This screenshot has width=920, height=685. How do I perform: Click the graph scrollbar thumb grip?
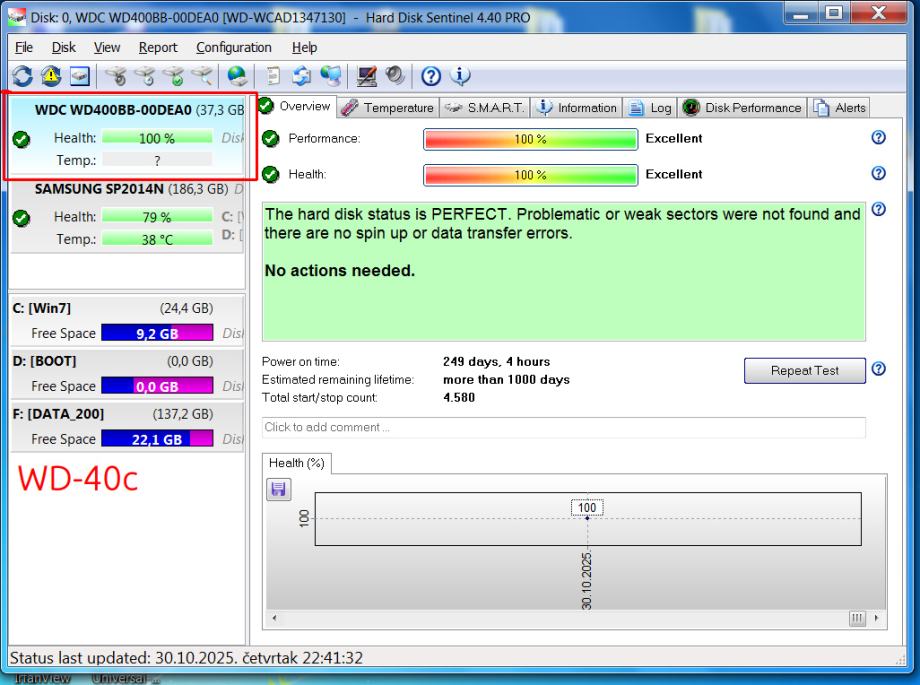point(857,618)
